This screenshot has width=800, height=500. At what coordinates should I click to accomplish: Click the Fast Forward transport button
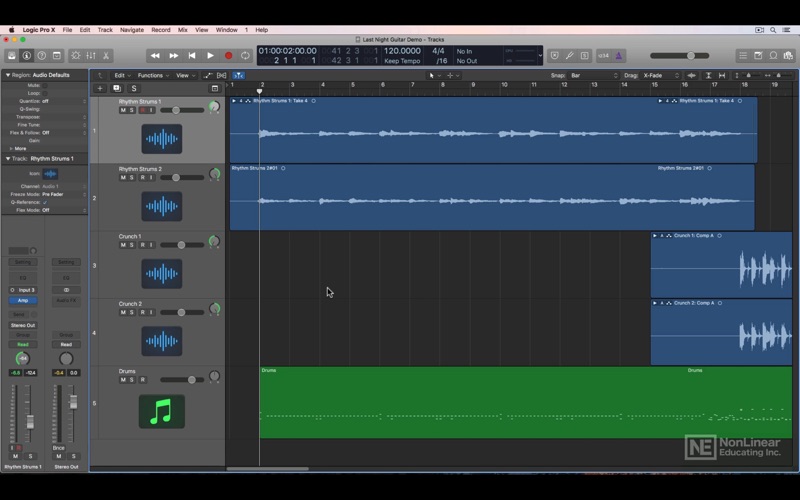click(x=173, y=56)
